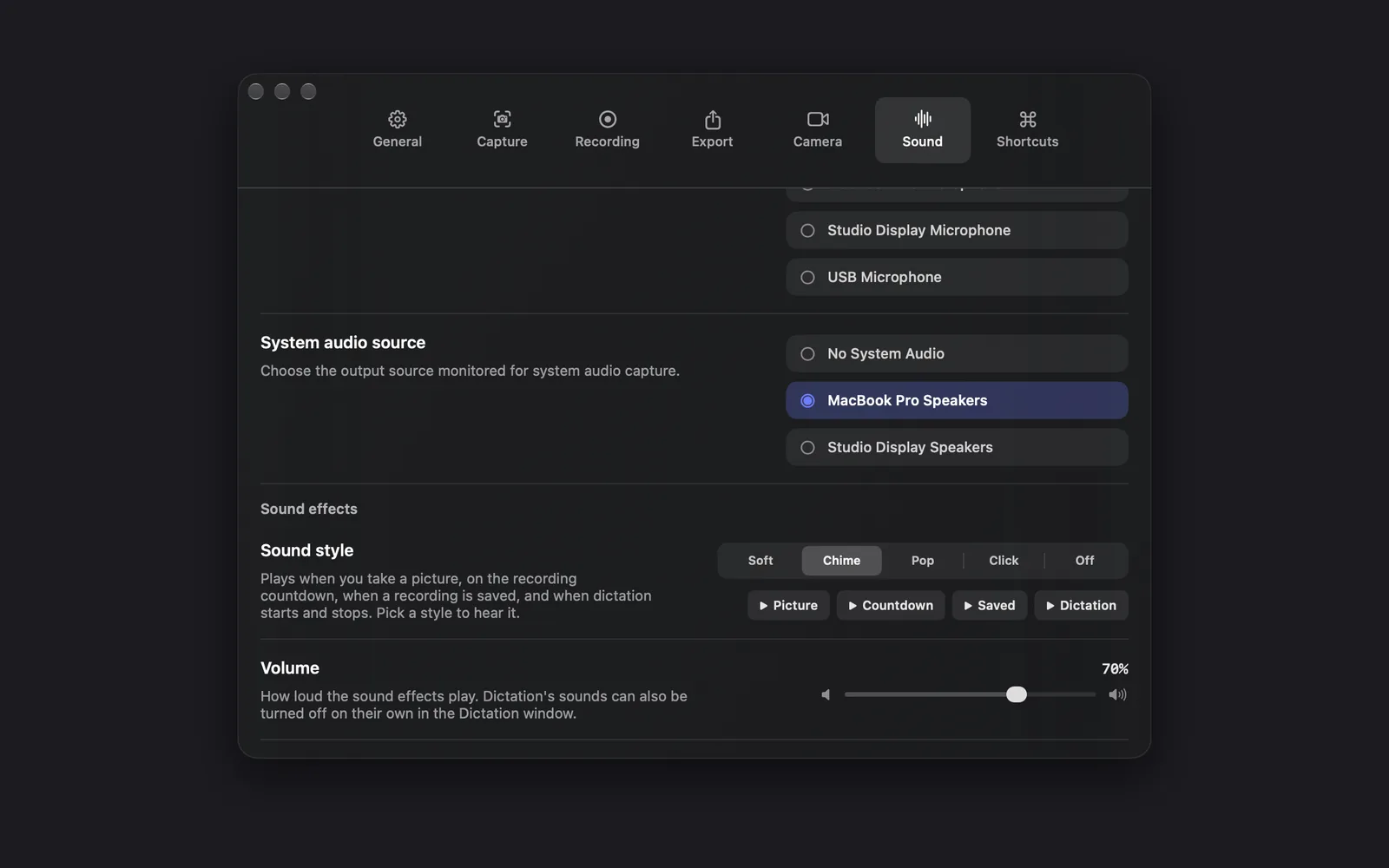Close the preferences window
The image size is (1389, 868).
click(x=256, y=91)
